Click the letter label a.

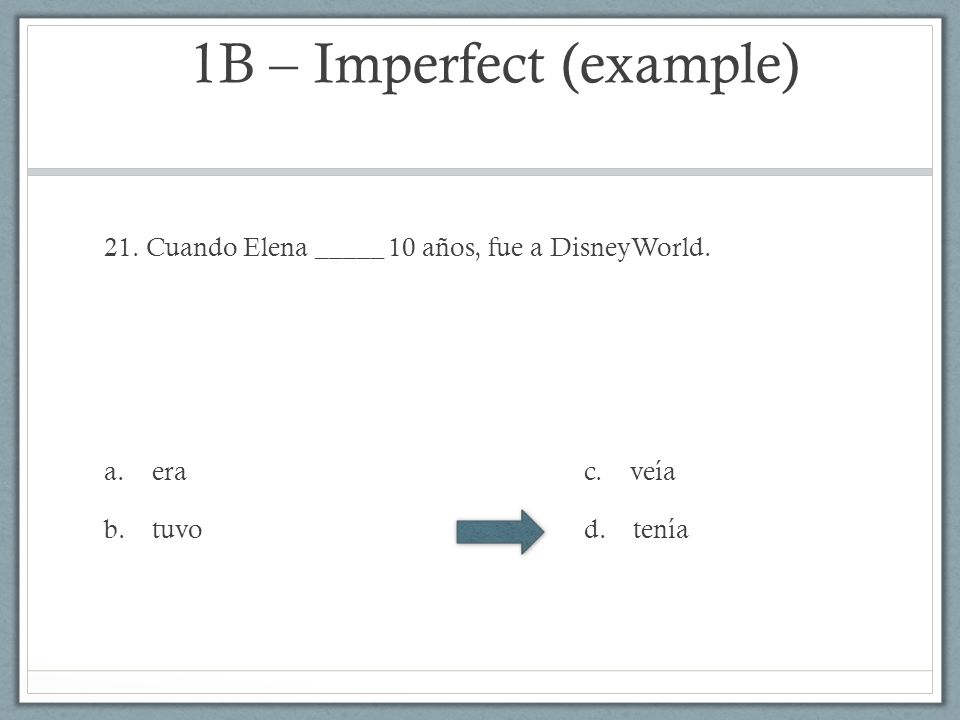click(113, 472)
